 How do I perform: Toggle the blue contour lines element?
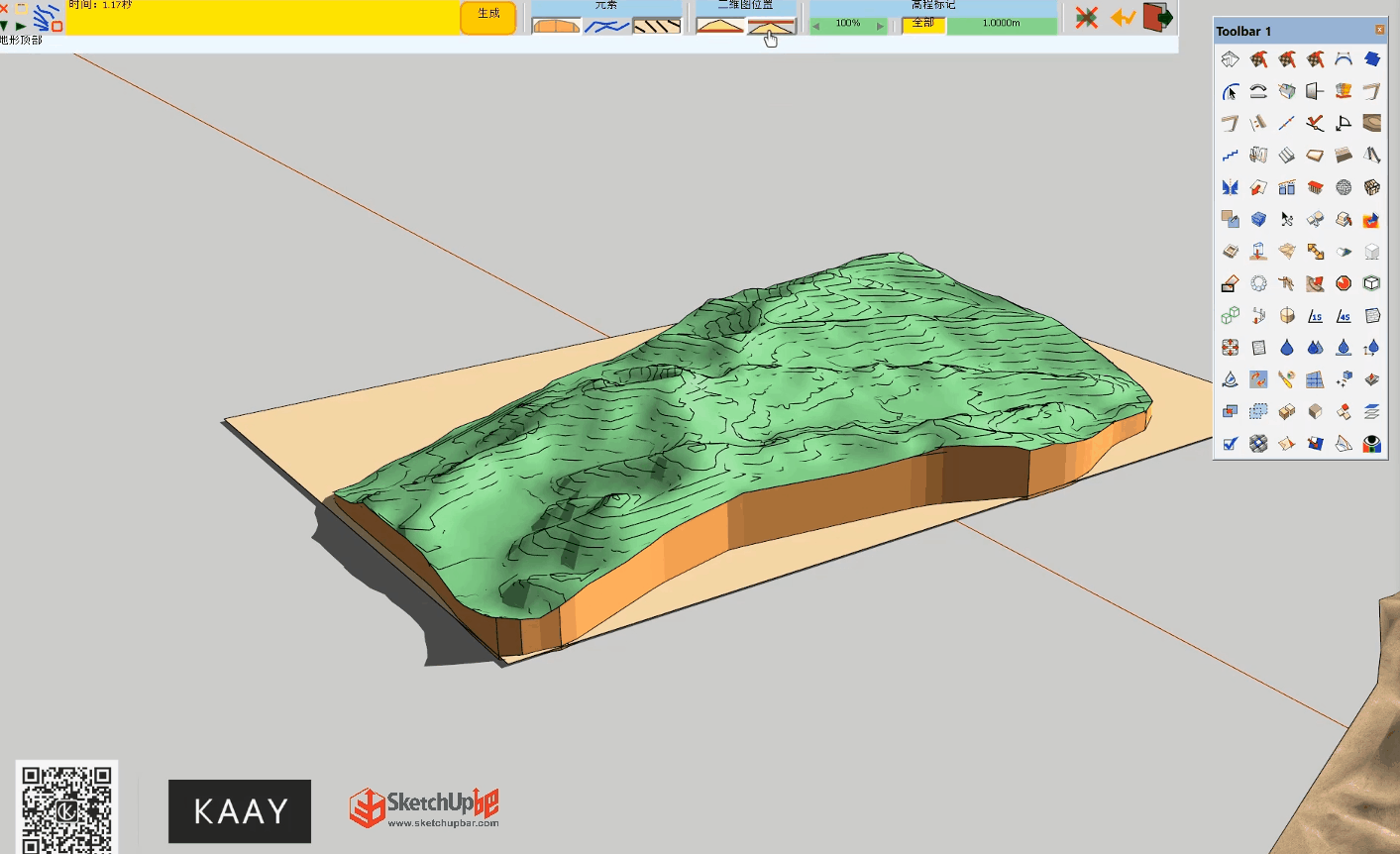606,25
